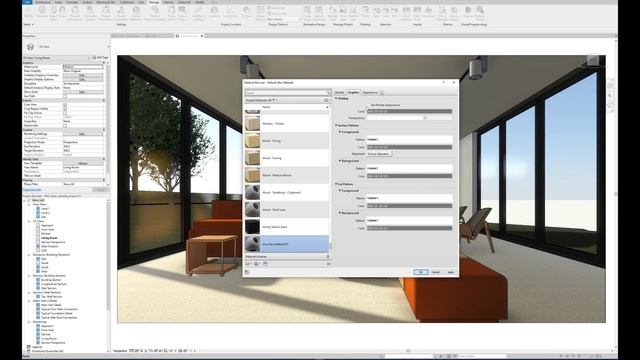Toggle the Section Box checkbox
The image size is (640, 360).
point(65,126)
